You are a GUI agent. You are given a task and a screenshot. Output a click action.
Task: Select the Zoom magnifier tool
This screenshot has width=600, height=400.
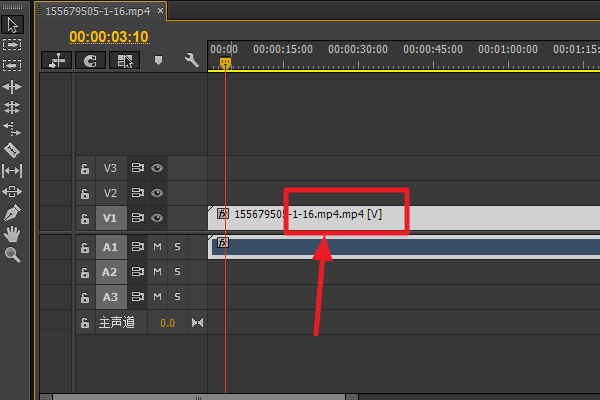[x=12, y=255]
